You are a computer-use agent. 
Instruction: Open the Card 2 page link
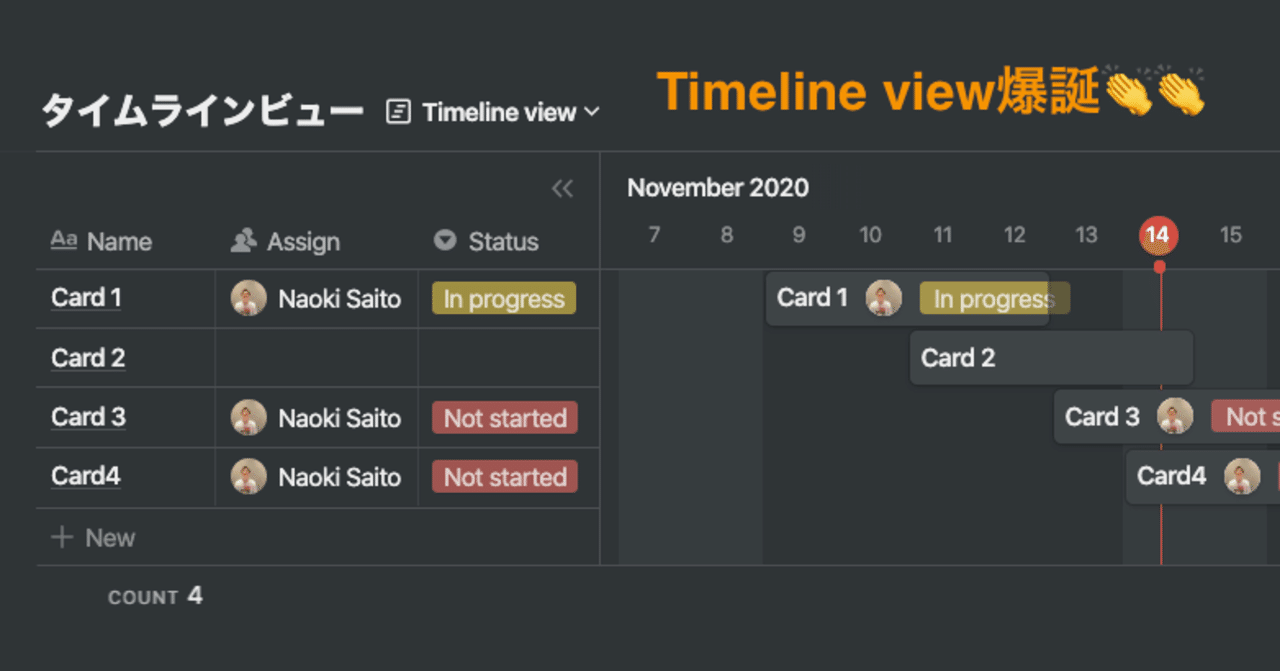coord(88,358)
